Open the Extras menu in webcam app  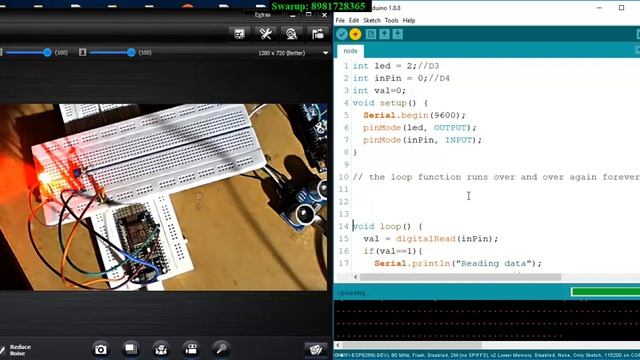262,15
